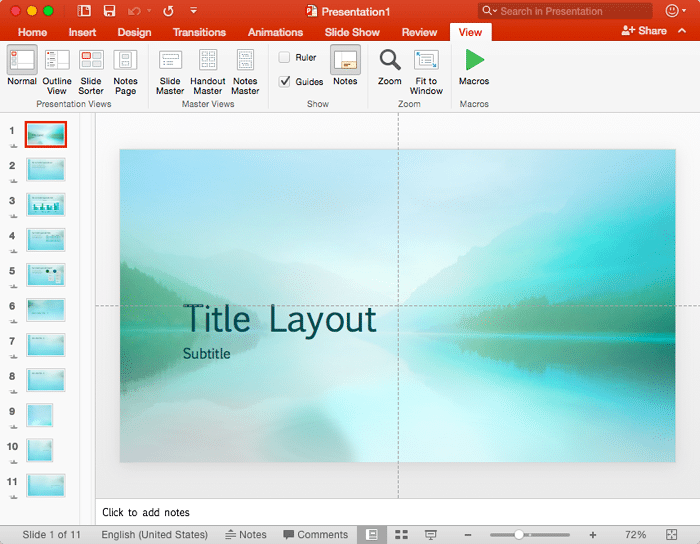Open the Slide Show tab
The image size is (700, 544).
(352, 32)
